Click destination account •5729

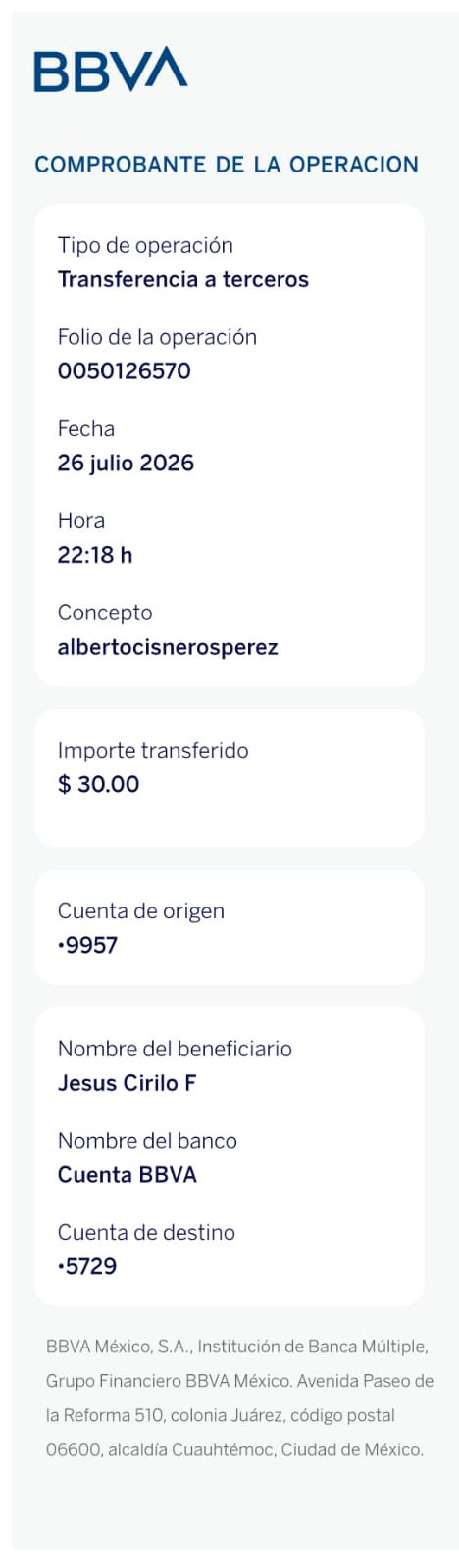87,1267
